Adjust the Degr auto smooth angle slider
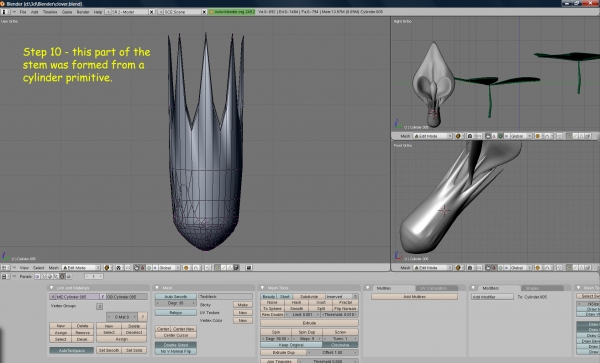600x363 pixels. pos(176,303)
